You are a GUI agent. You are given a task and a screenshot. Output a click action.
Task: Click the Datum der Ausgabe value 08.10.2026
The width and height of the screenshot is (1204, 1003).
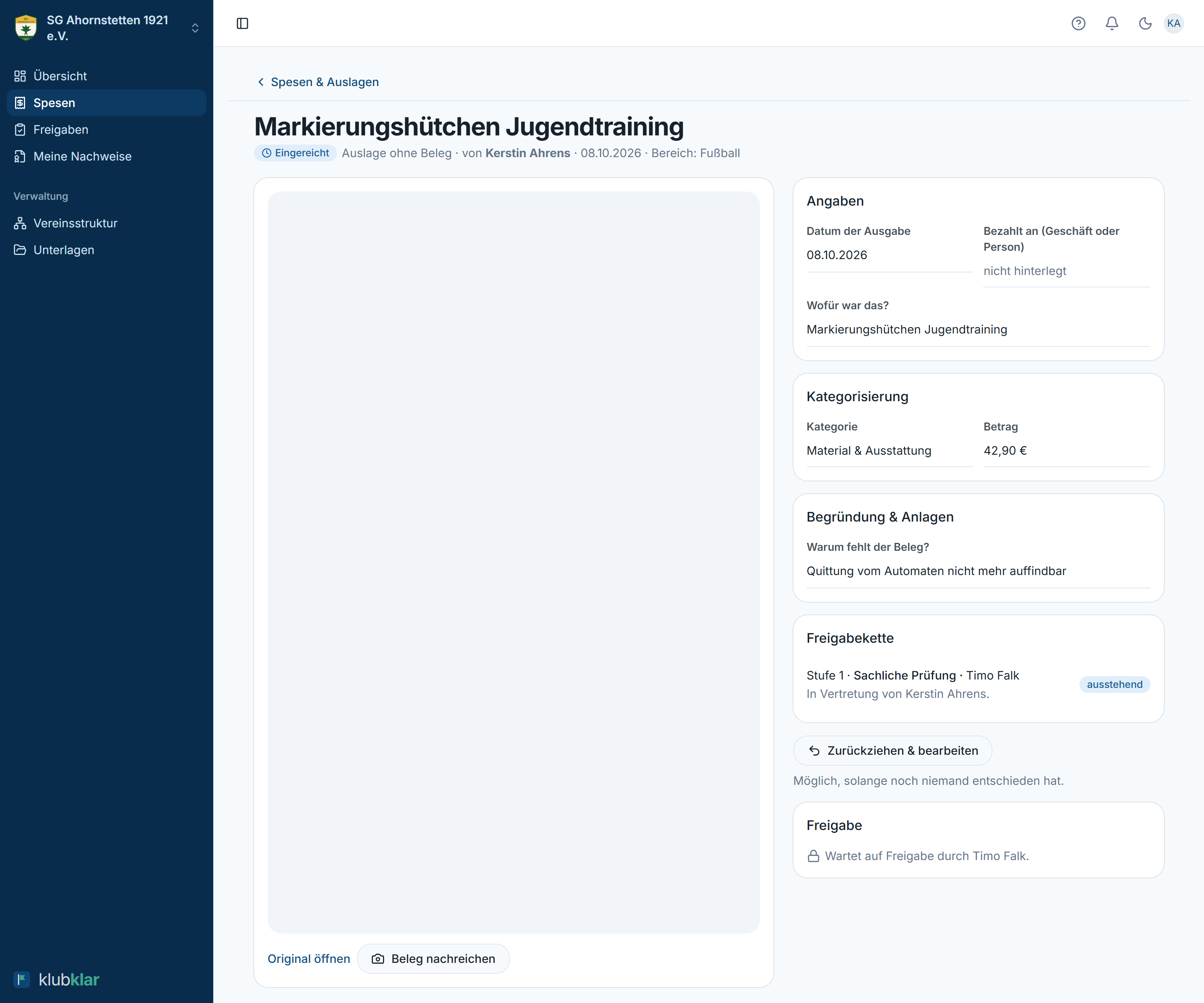point(837,255)
